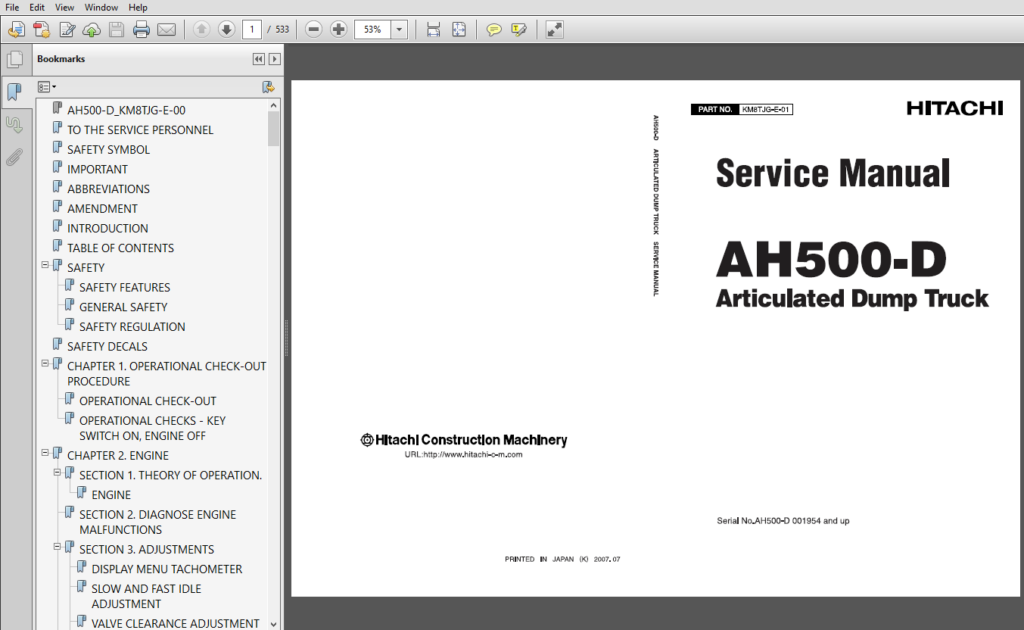This screenshot has width=1024, height=630.
Task: Open AH500-D_KM8TJG-E-00 bookmark
Action: tap(126, 110)
